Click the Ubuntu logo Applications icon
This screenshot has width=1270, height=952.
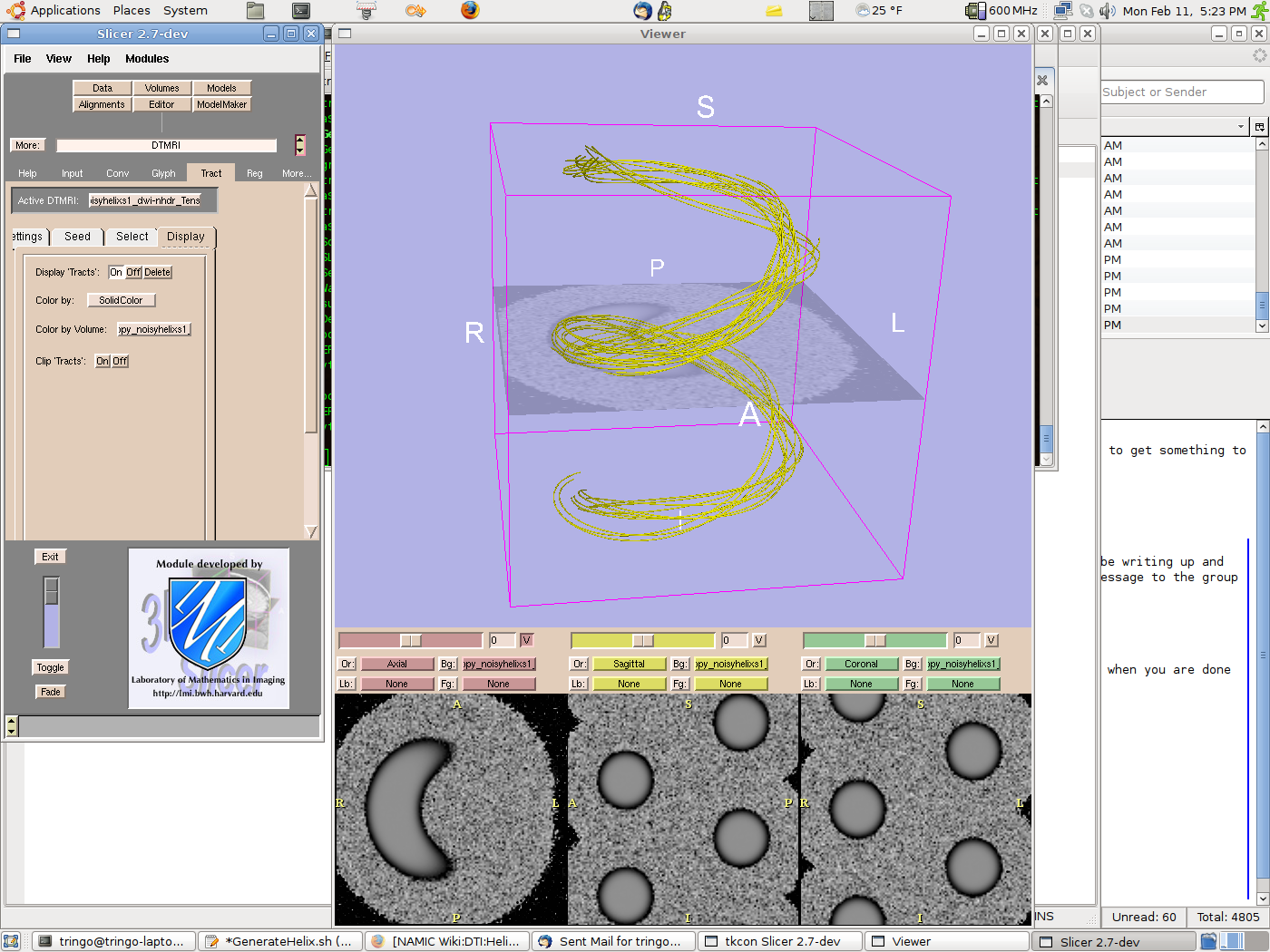tap(15, 11)
